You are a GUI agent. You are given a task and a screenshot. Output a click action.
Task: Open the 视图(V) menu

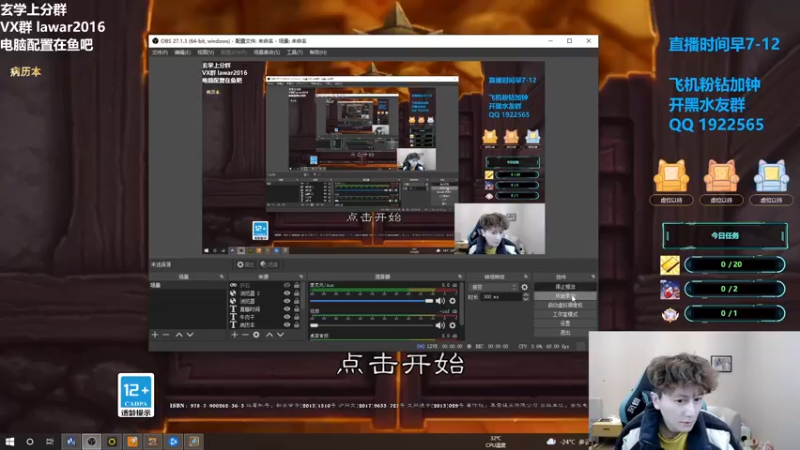point(205,53)
